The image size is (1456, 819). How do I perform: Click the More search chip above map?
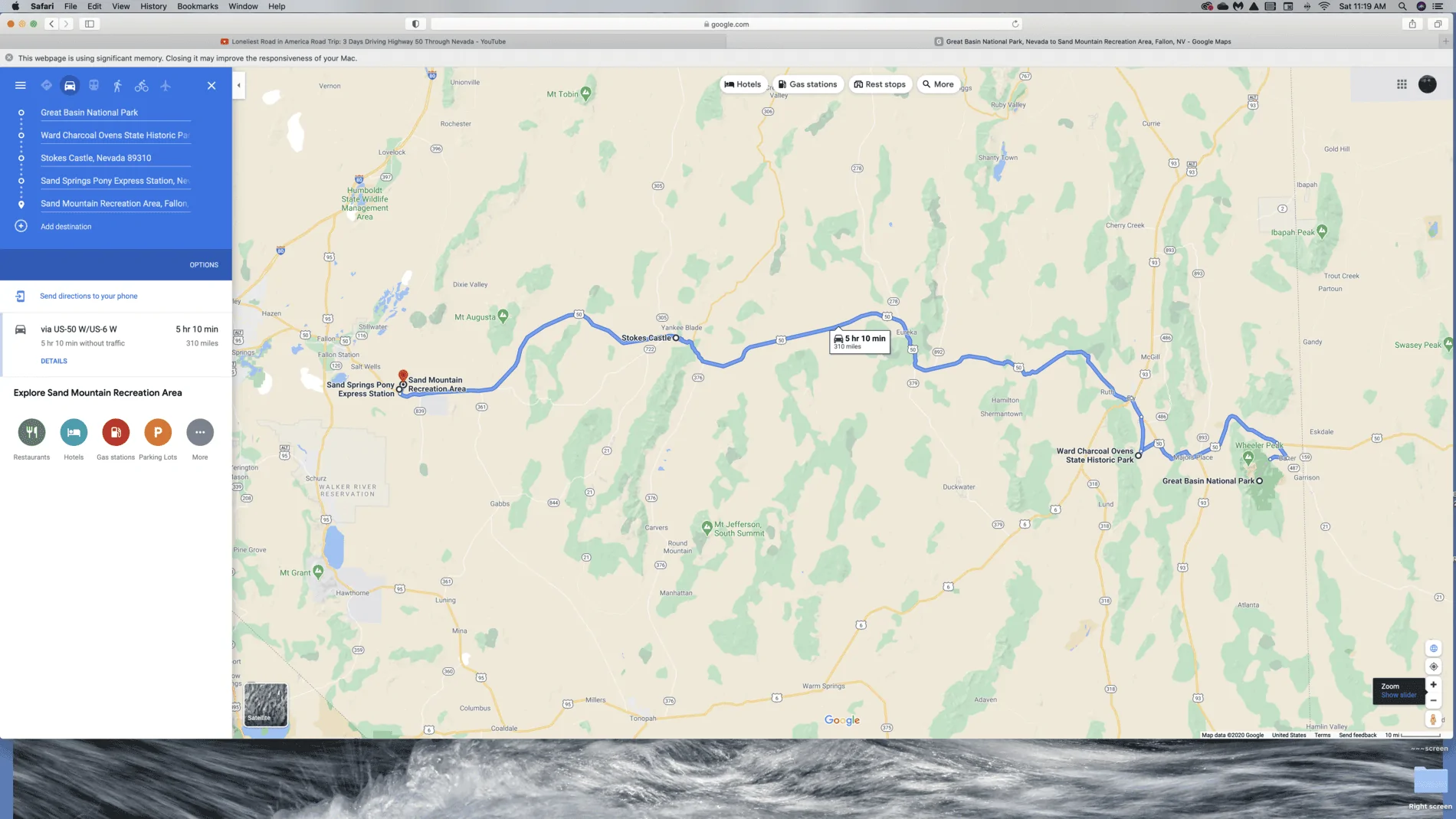click(x=938, y=84)
